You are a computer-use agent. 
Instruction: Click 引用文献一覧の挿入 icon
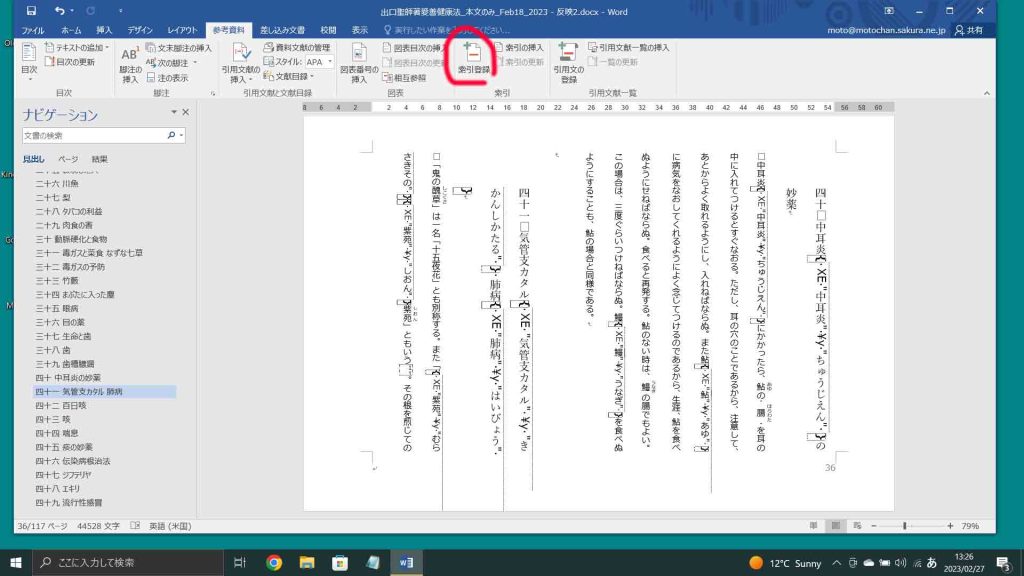pos(593,48)
